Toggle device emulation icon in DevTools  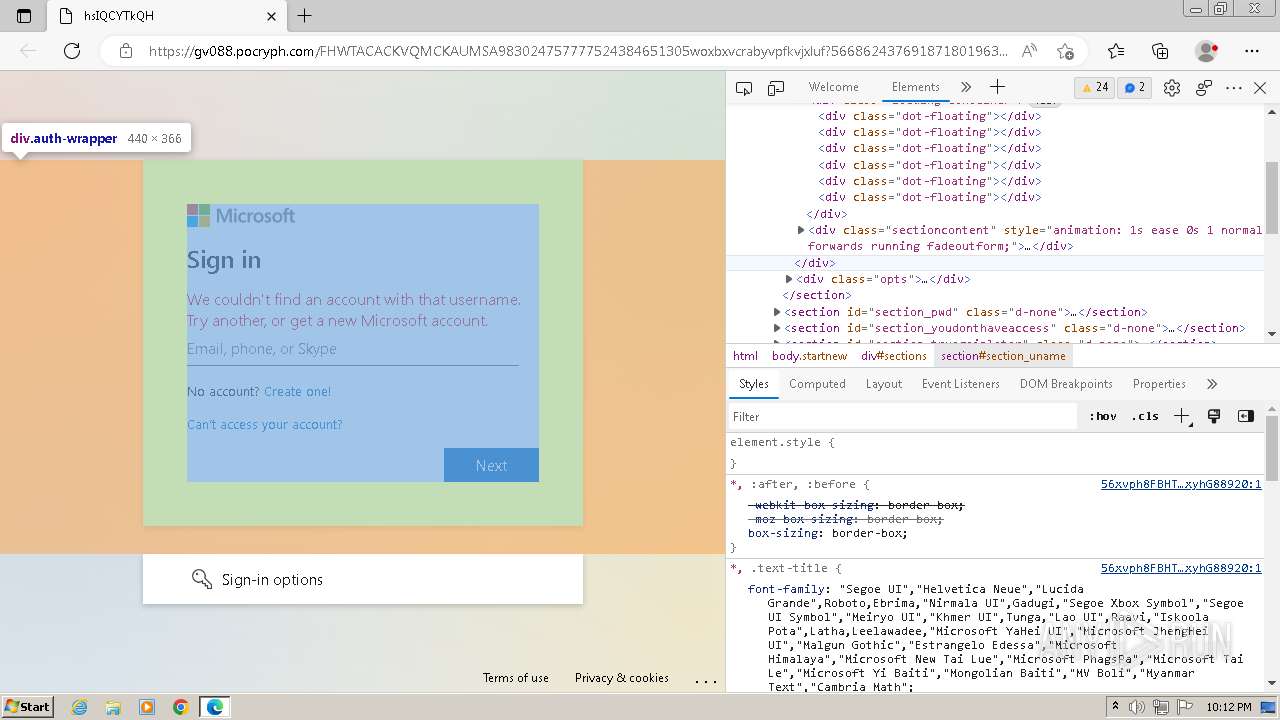(776, 88)
